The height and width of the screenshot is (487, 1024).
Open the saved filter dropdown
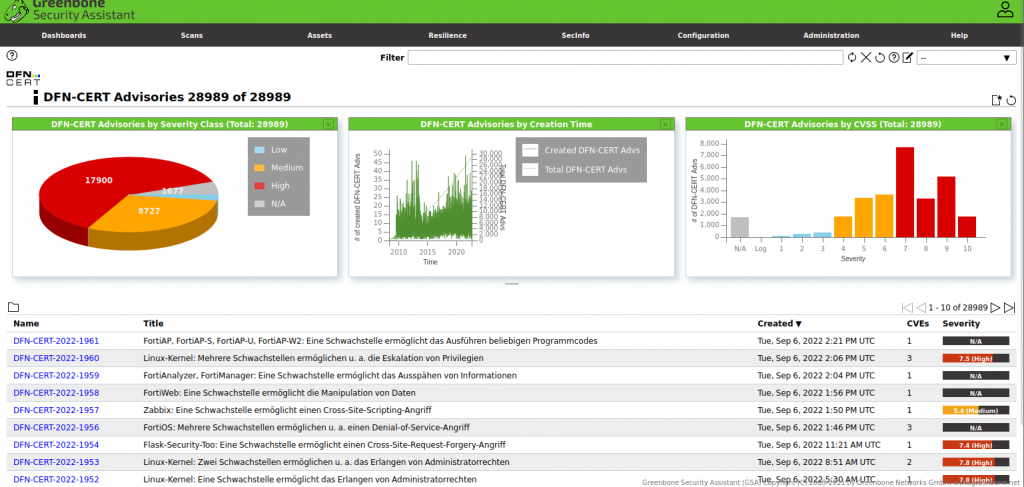click(x=967, y=57)
